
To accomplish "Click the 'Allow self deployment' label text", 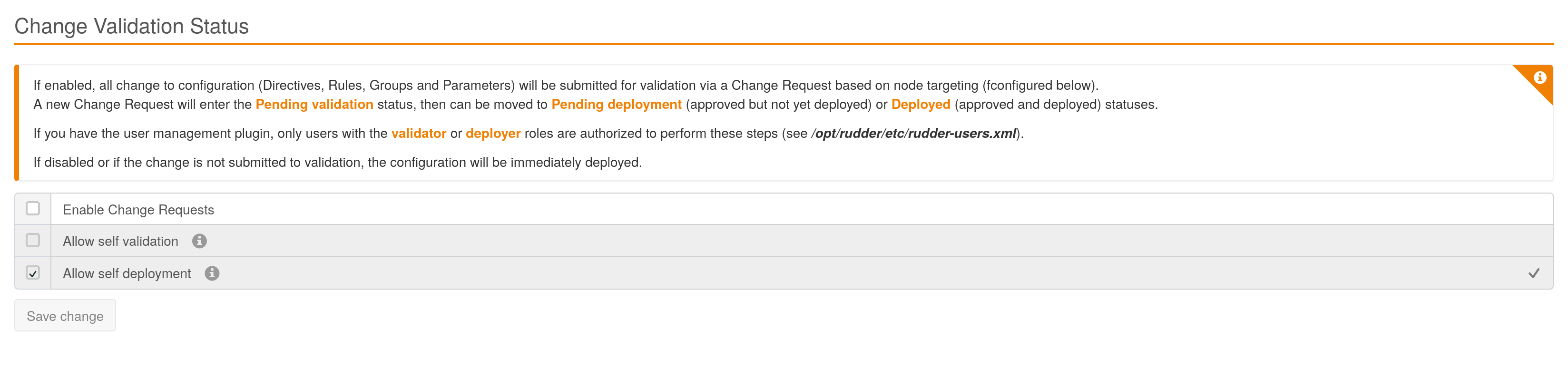I will [127, 274].
